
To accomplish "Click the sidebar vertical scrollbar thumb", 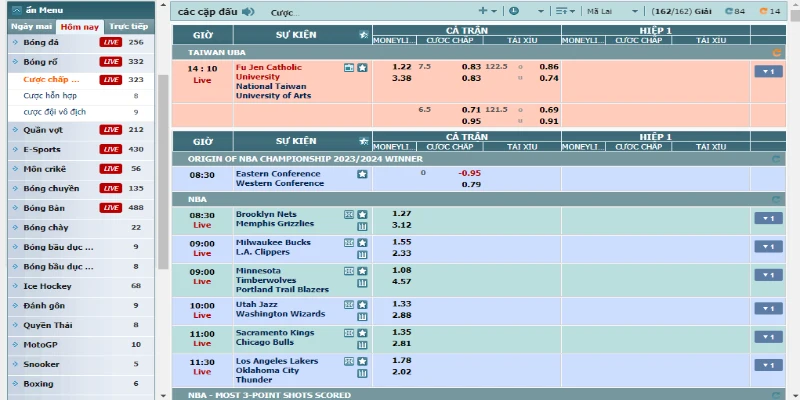I will click(163, 172).
